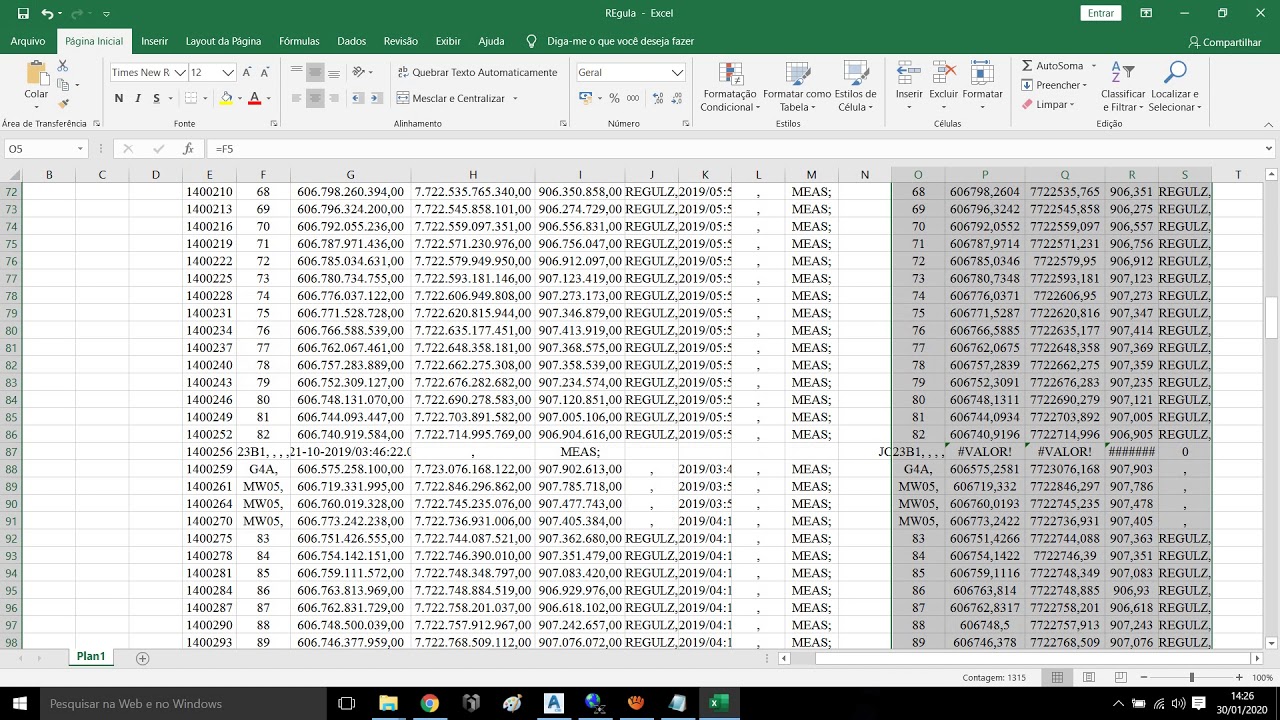Click the decrease indent icon
1280x720 pixels.
359,98
